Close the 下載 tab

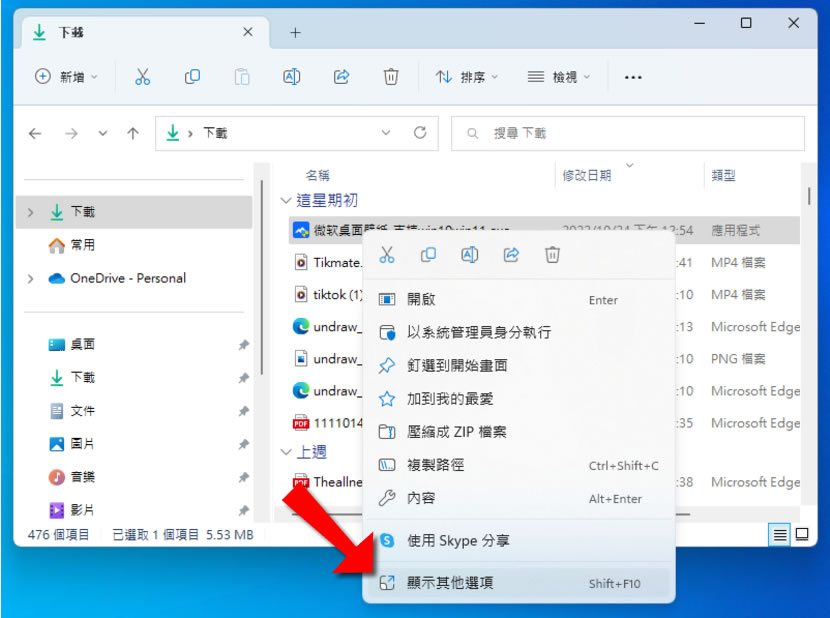248,32
